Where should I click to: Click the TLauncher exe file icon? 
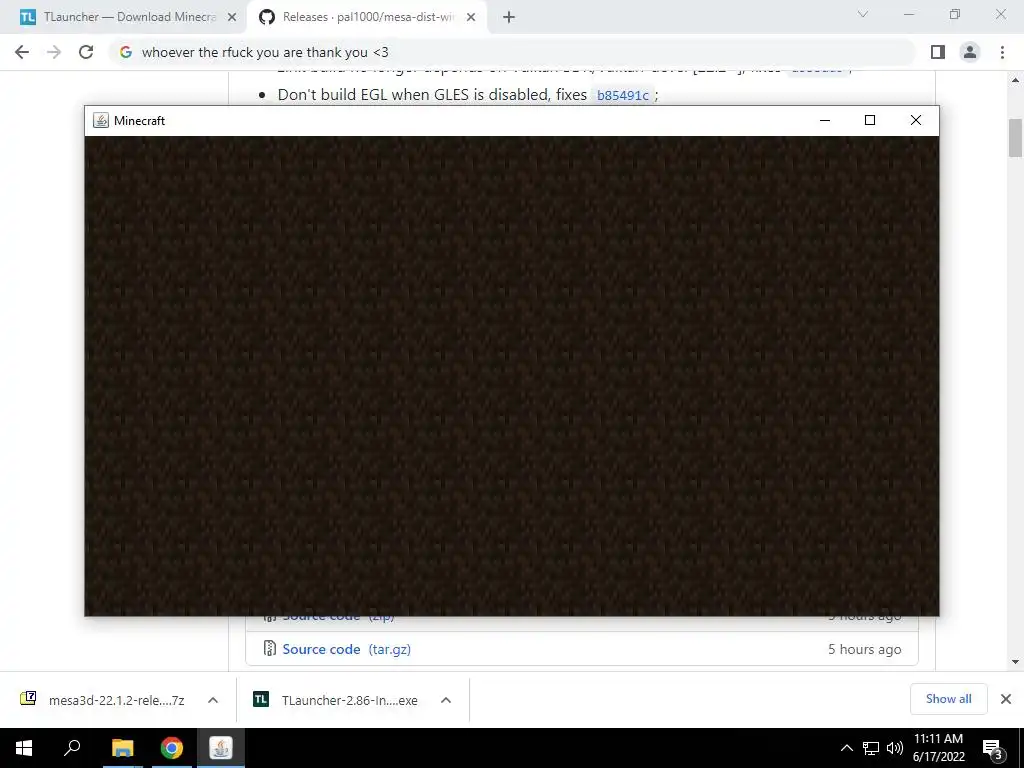coord(261,699)
